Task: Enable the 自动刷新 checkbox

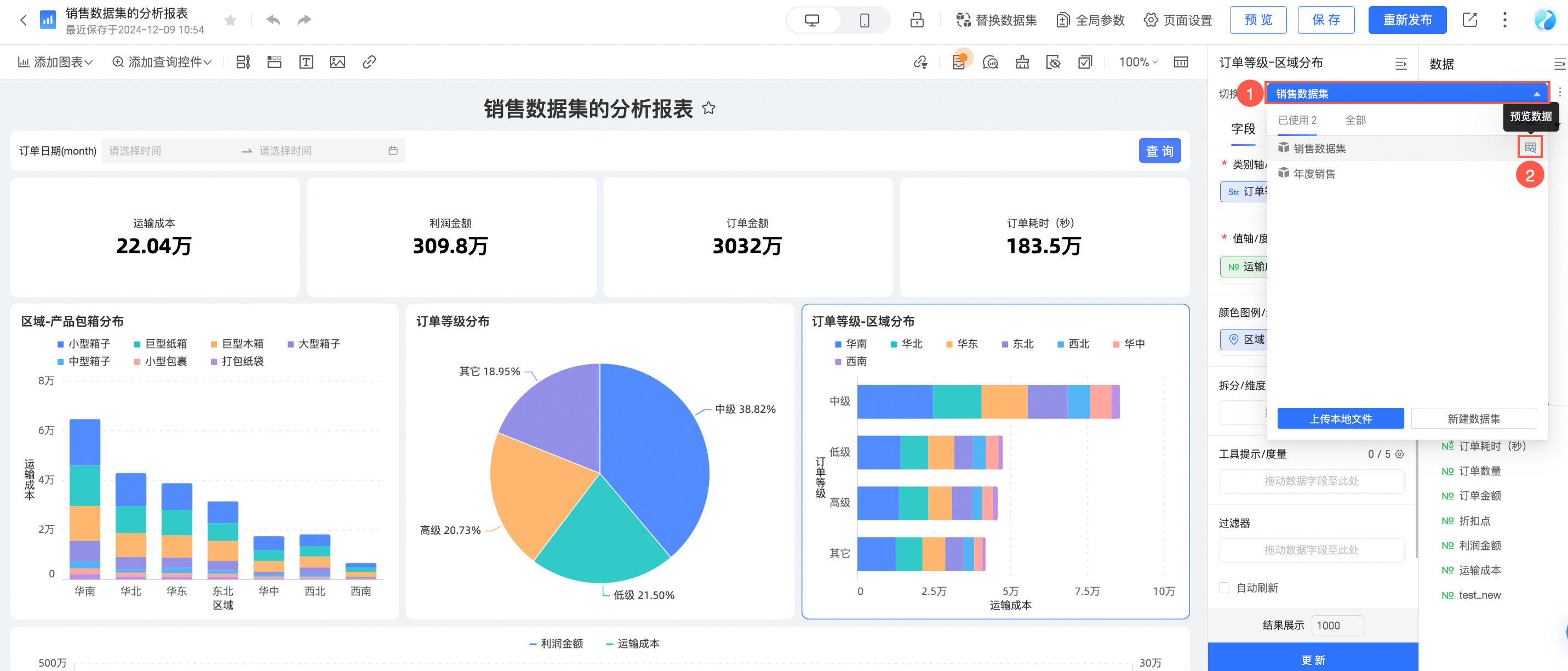Action: click(1224, 588)
